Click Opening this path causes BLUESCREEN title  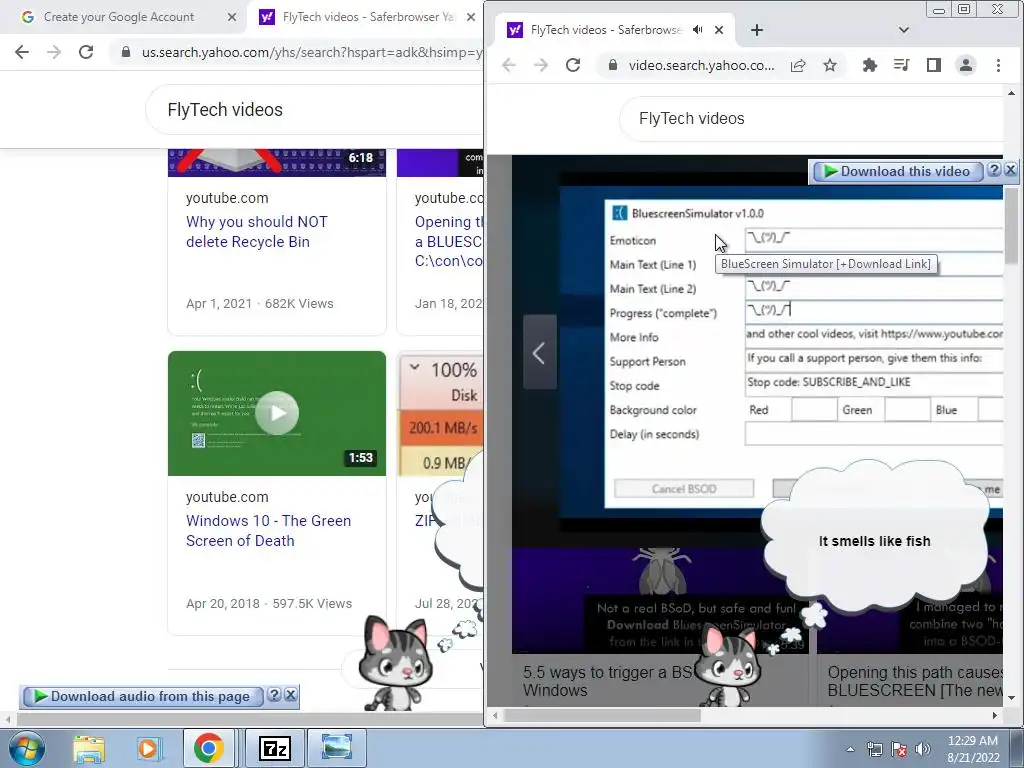click(x=914, y=681)
